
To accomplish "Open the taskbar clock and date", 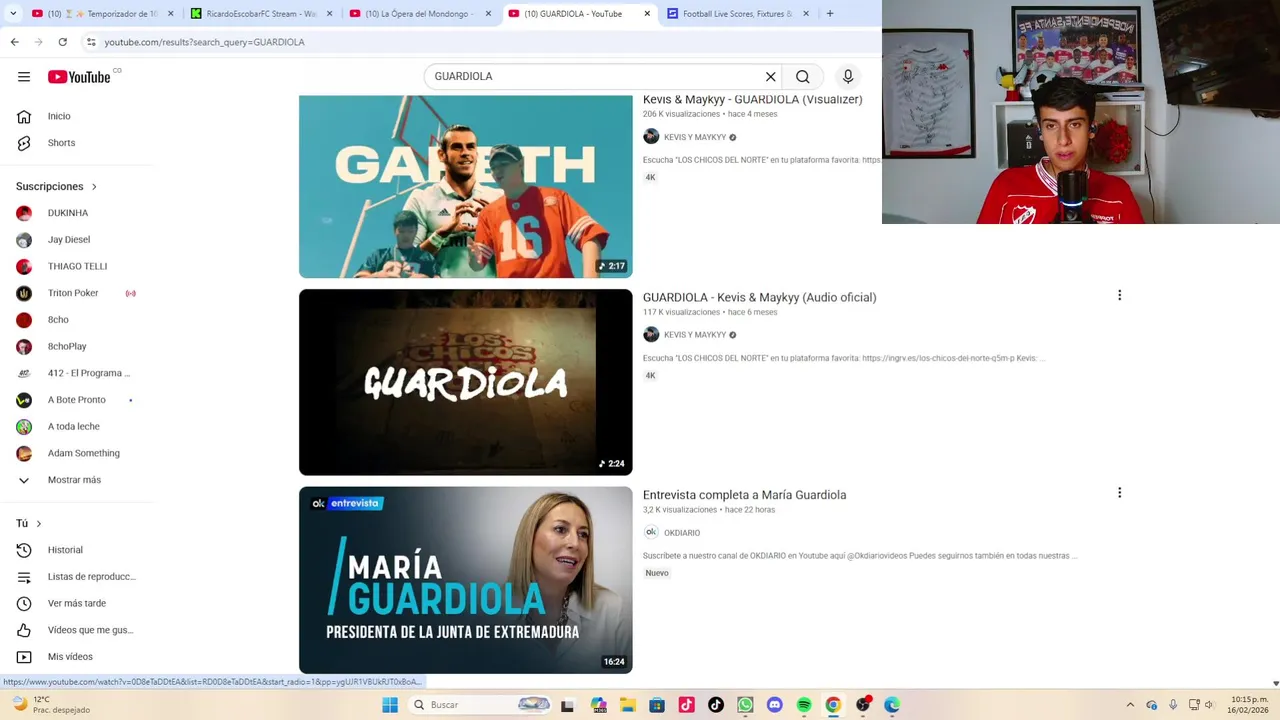I will tap(1249, 705).
